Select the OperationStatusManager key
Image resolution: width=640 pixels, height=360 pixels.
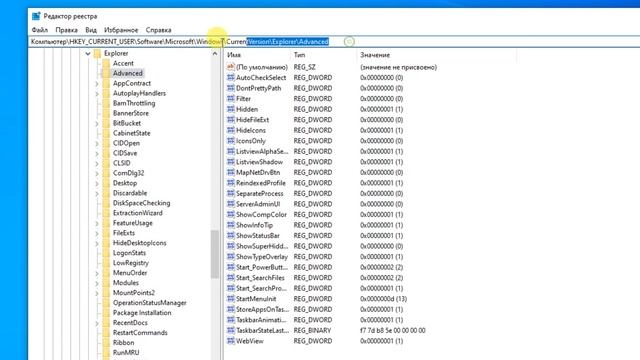[149, 303]
